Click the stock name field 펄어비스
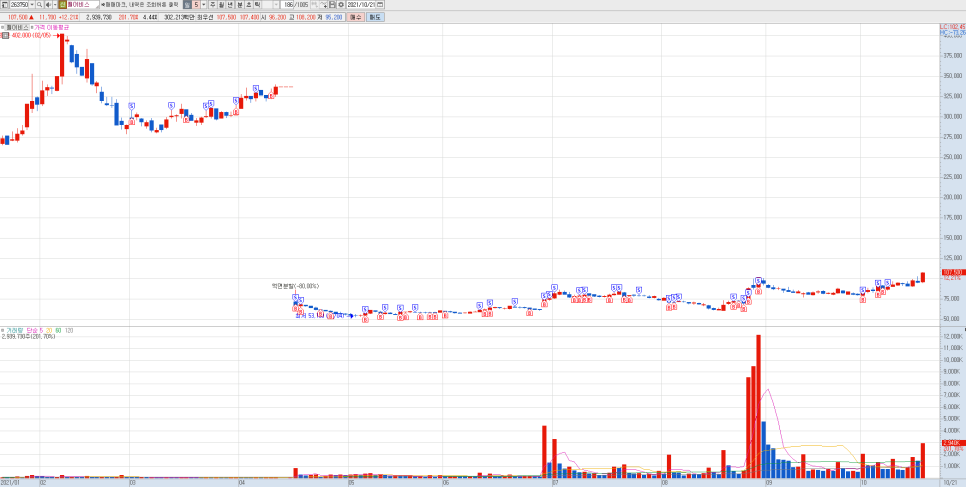The image size is (966, 487). [x=83, y=4]
